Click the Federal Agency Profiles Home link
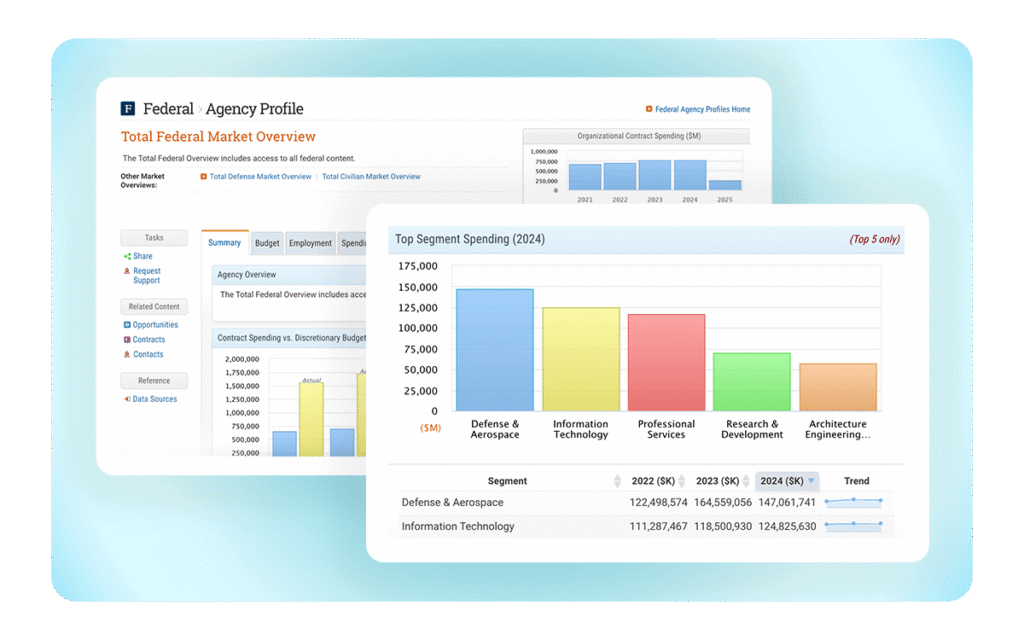1024x640 pixels. (702, 109)
